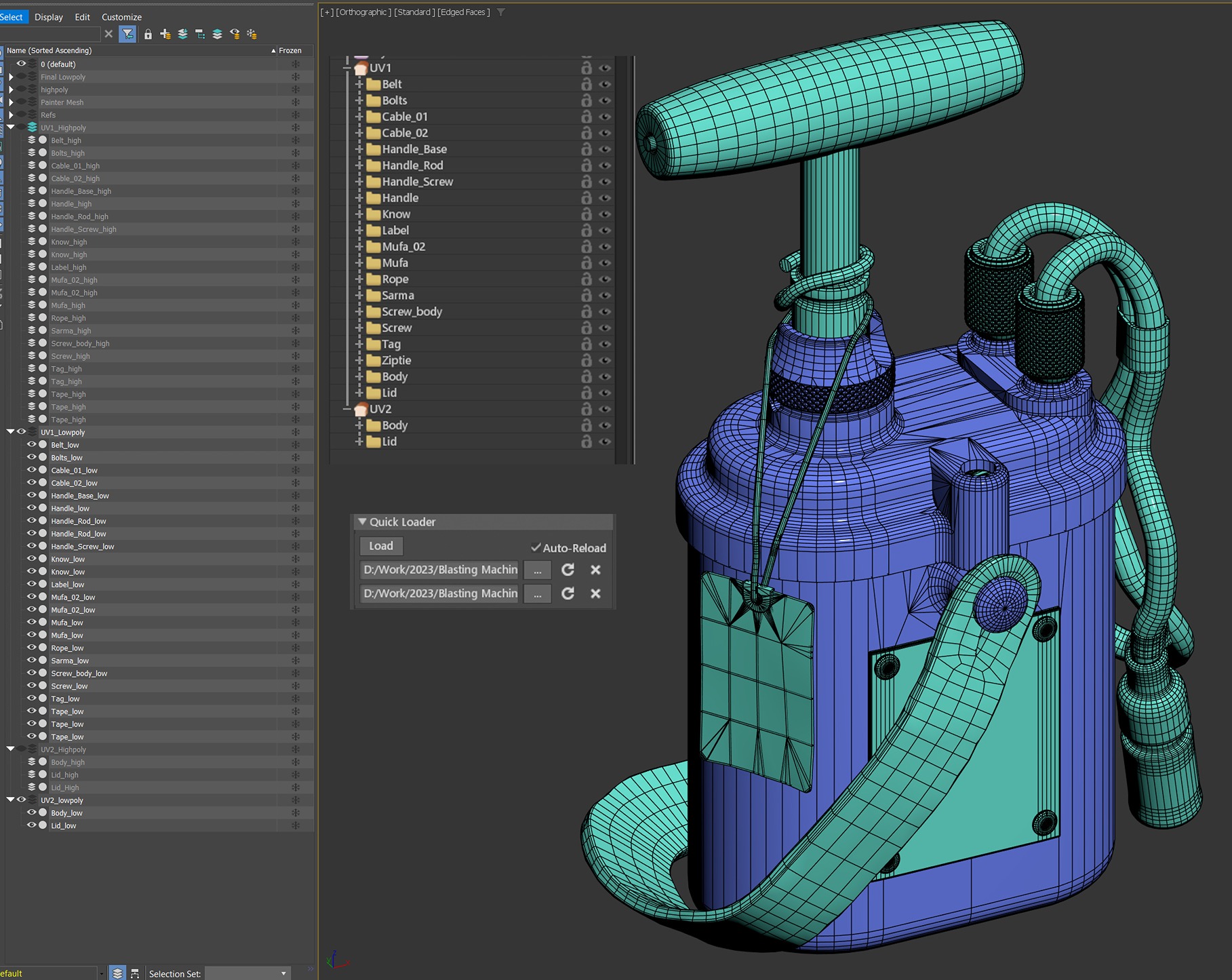The image size is (1232, 980).
Task: Click browse button for first file path
Action: coord(537,570)
